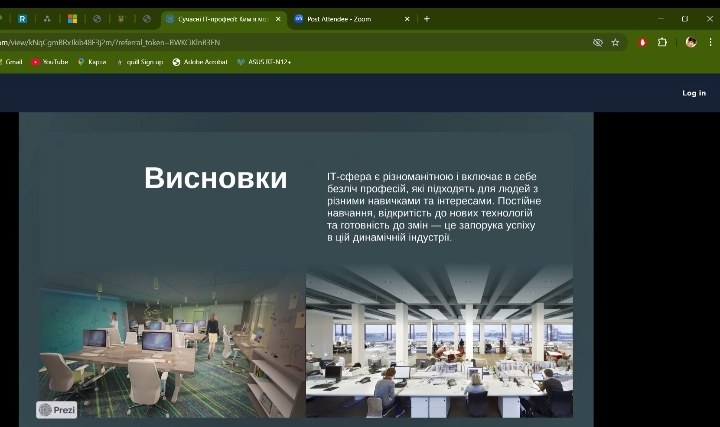This screenshot has width=720, height=427.
Task: Open the ASUS RT-N12+ bookmark
Action: (x=264, y=62)
